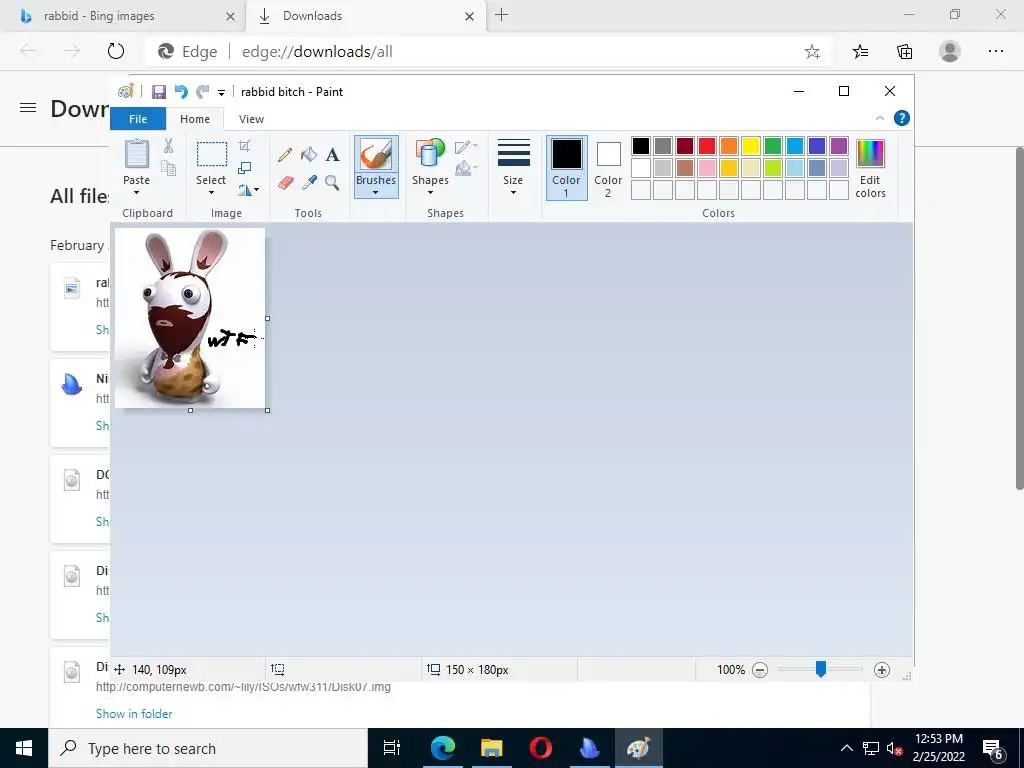Open Opera browser from taskbar

click(x=541, y=748)
